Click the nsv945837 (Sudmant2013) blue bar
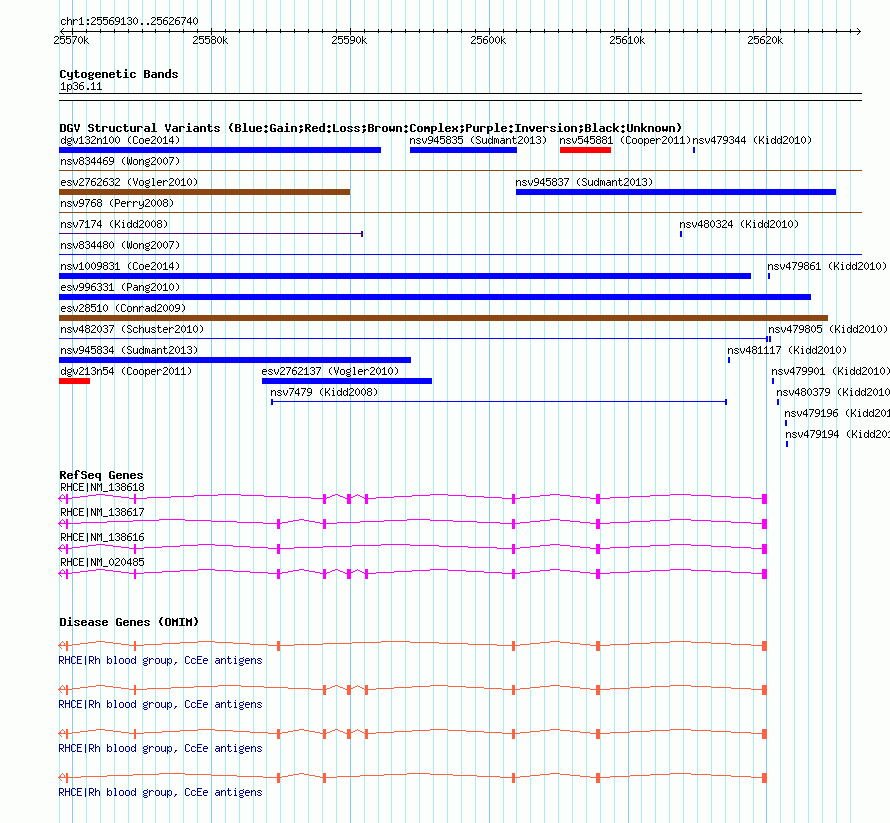 point(675,192)
